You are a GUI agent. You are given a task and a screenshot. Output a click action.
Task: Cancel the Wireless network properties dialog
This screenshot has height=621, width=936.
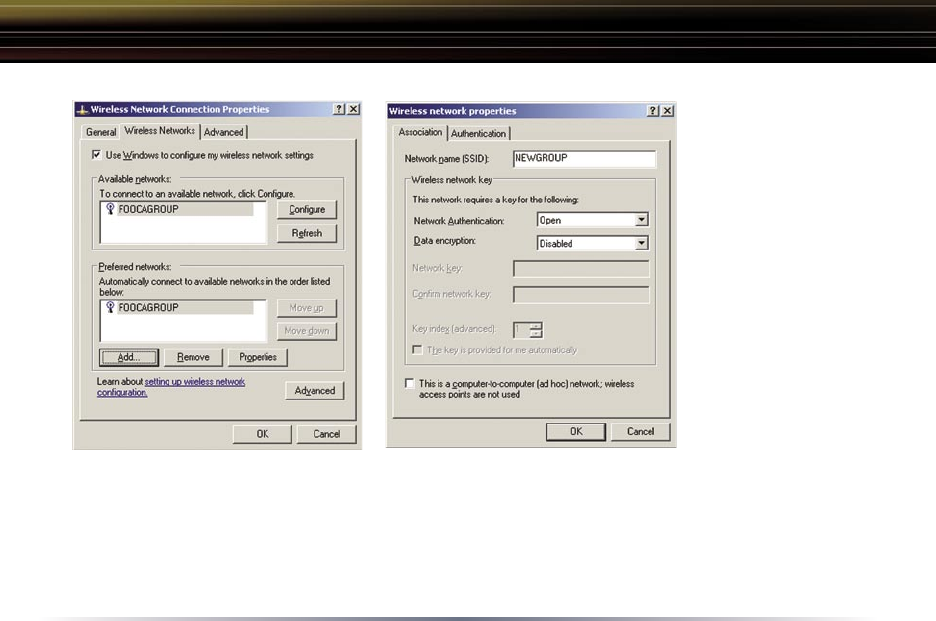(641, 432)
